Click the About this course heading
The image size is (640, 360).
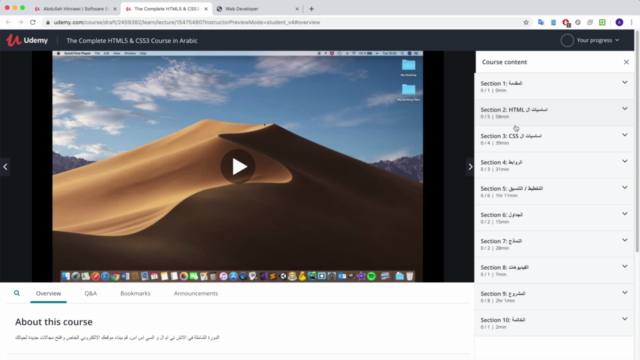(x=54, y=322)
